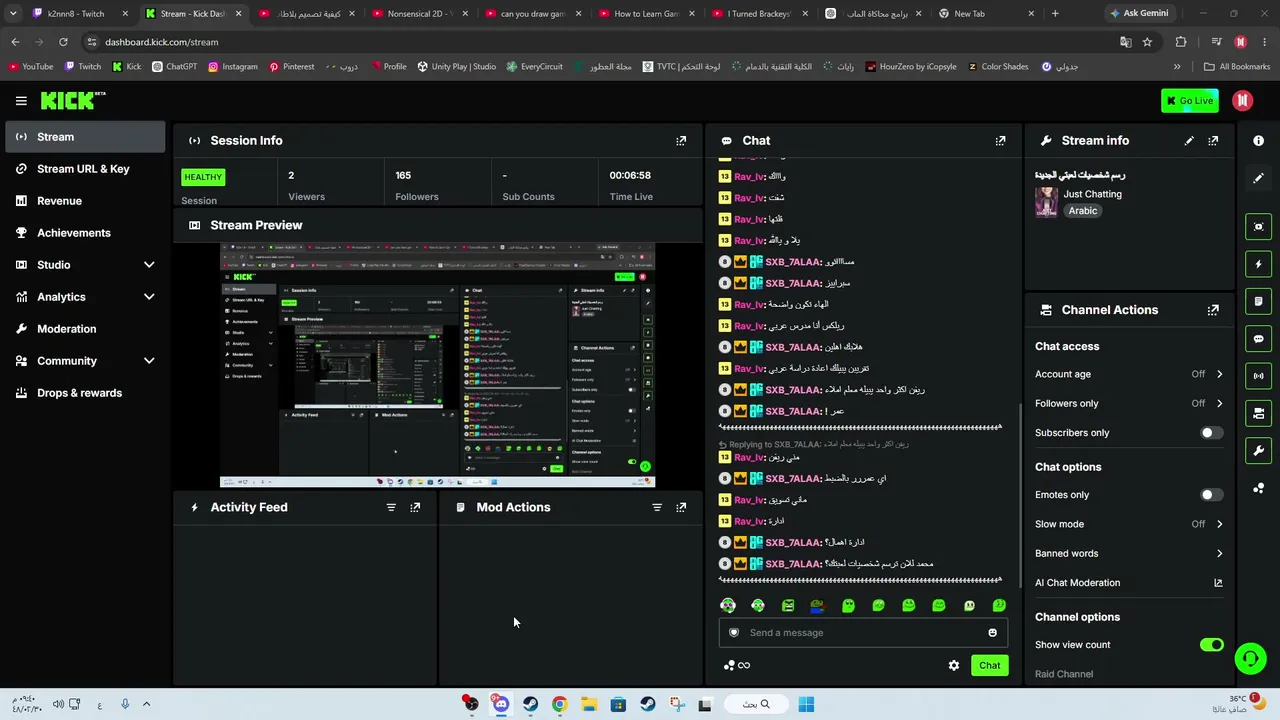Open the emoji picker in message box

coord(992,633)
